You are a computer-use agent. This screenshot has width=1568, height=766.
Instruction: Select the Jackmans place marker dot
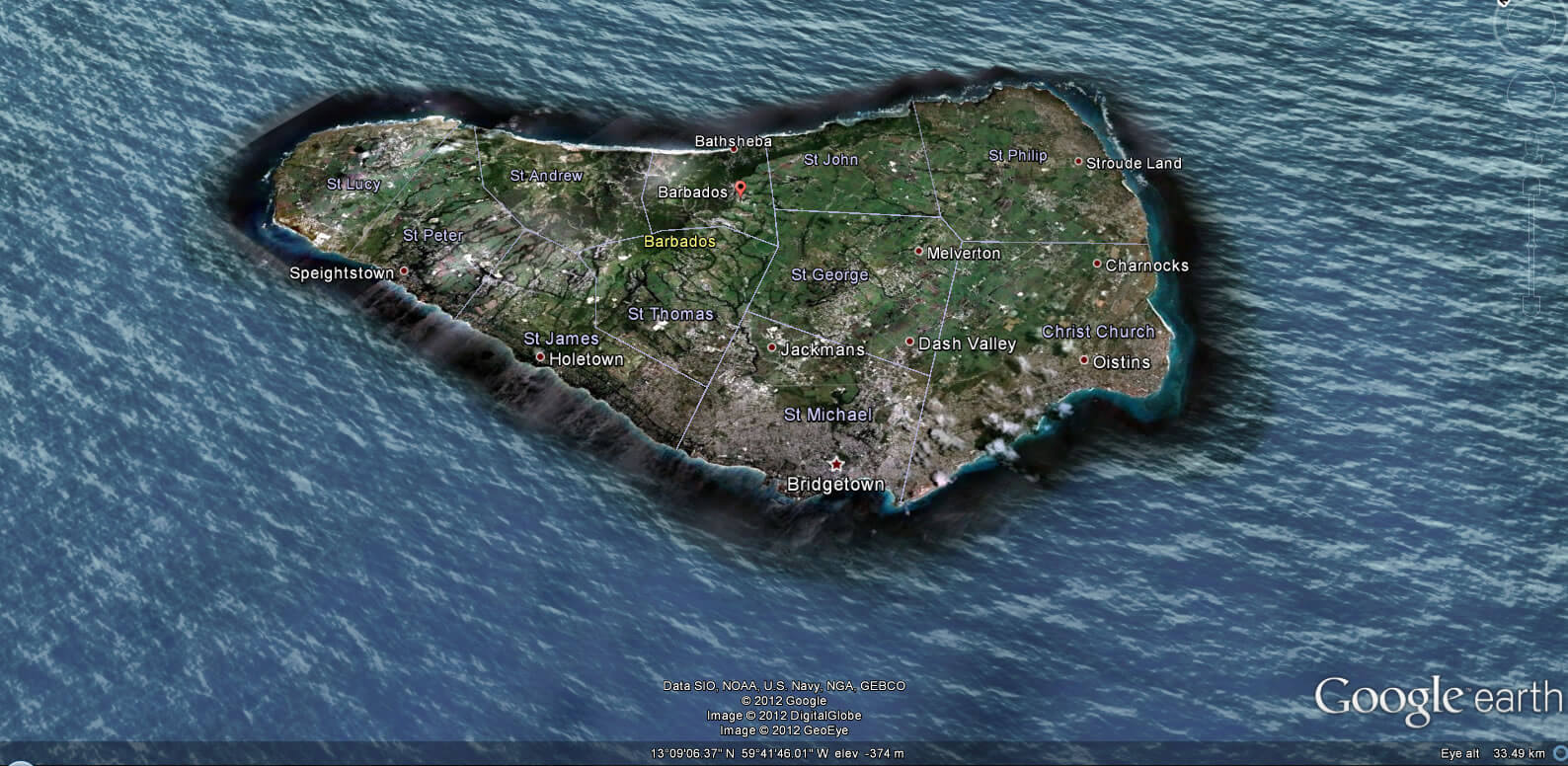(x=772, y=347)
